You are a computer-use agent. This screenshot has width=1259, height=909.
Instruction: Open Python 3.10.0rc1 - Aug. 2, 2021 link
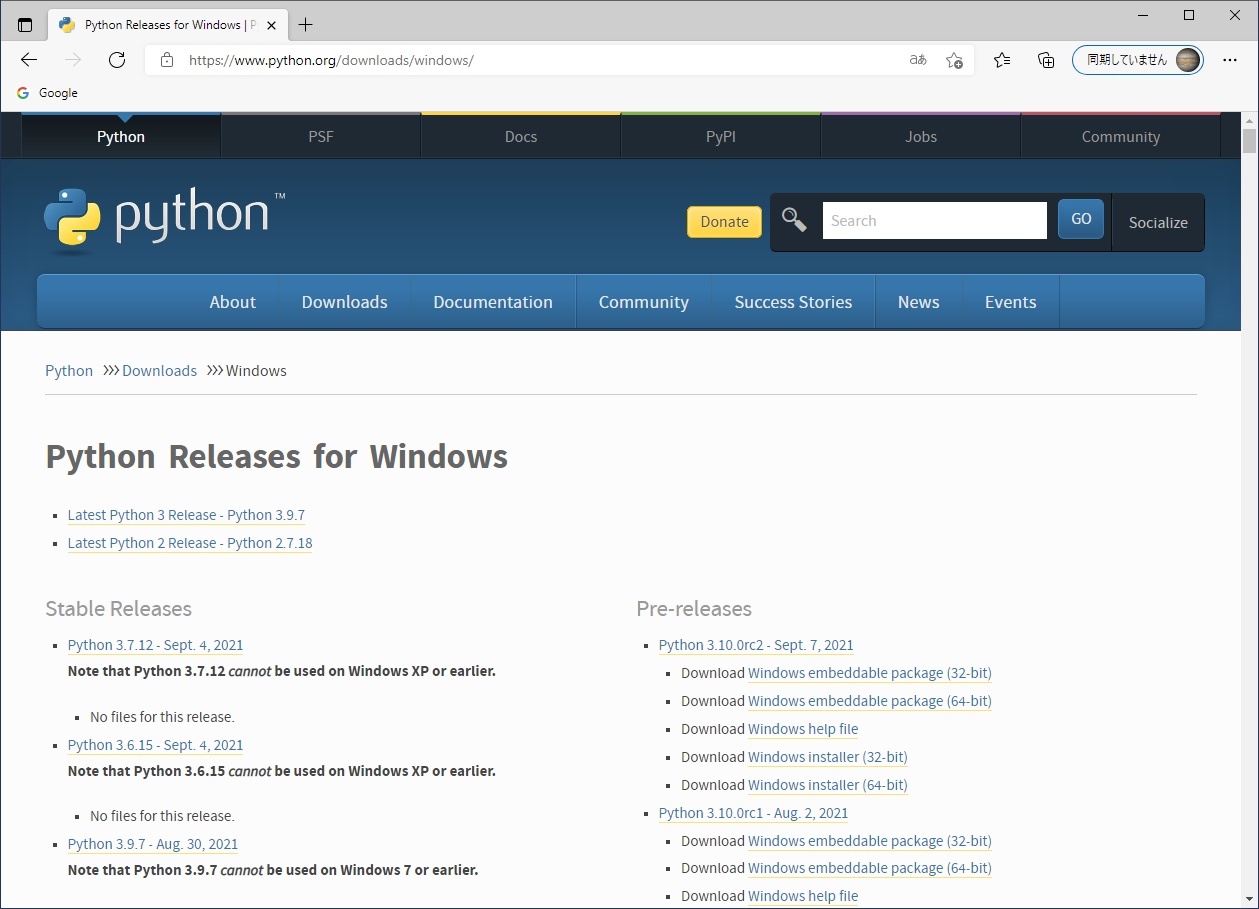(753, 813)
